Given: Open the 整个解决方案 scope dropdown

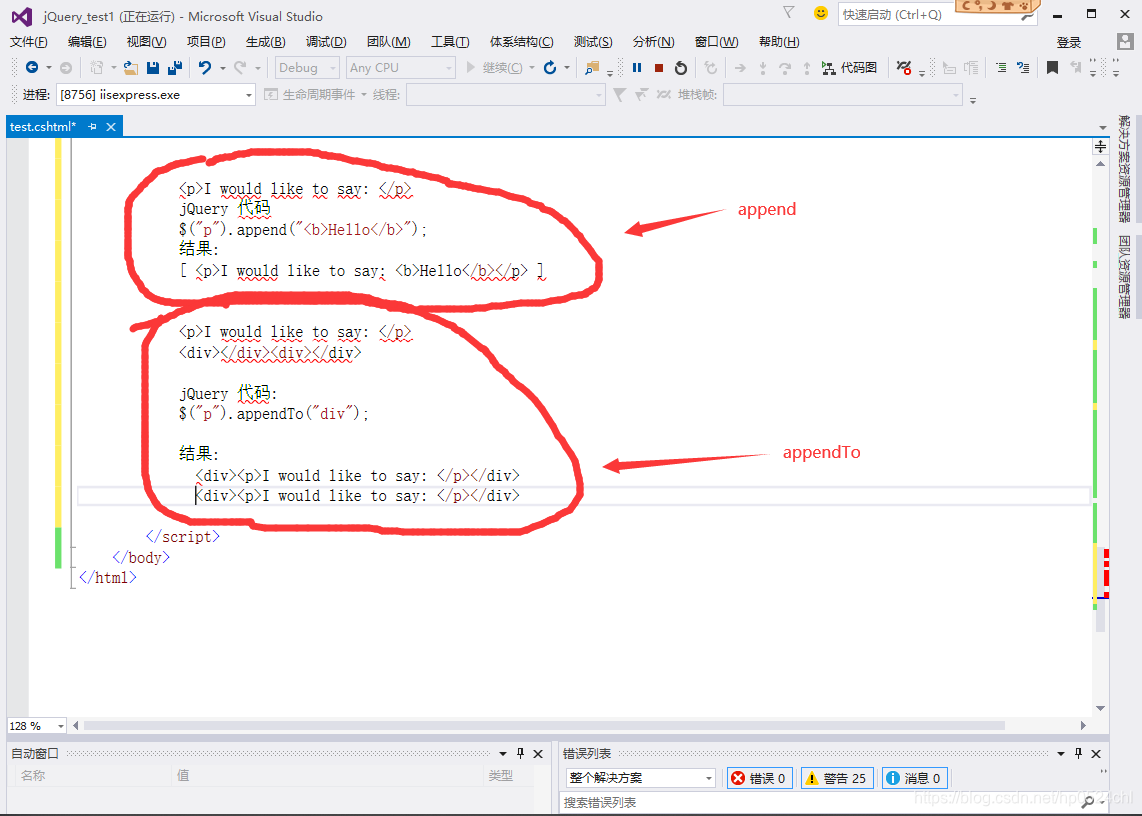Looking at the screenshot, I should coord(641,778).
